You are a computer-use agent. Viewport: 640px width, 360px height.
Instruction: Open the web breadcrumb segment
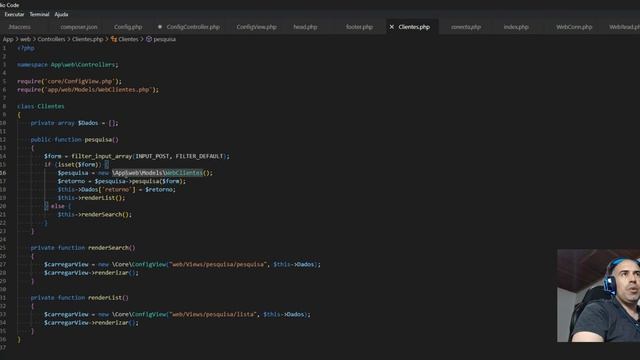[25, 39]
